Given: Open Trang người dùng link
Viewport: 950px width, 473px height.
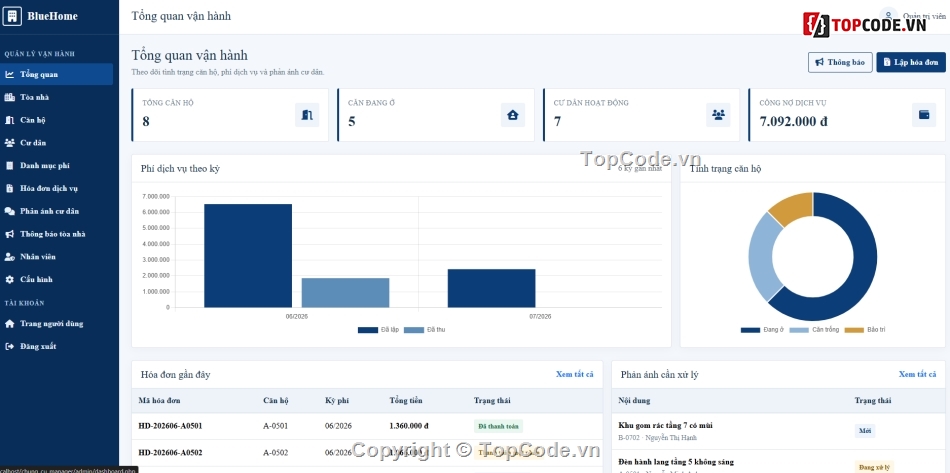Looking at the screenshot, I should [56, 323].
